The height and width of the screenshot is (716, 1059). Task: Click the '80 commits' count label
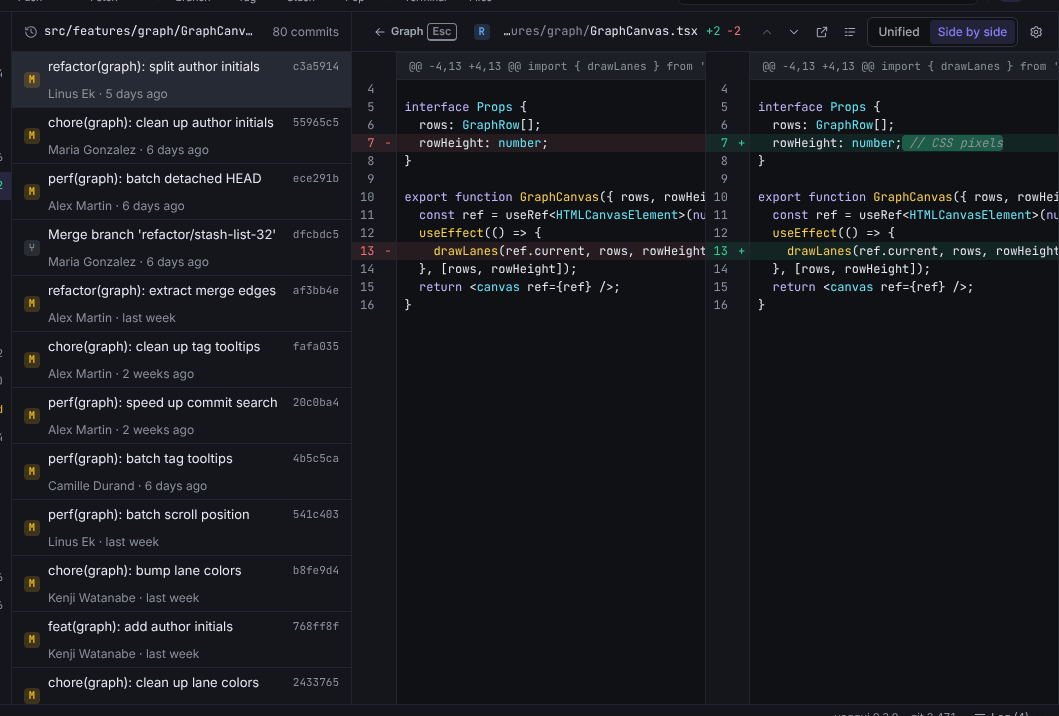click(x=305, y=32)
